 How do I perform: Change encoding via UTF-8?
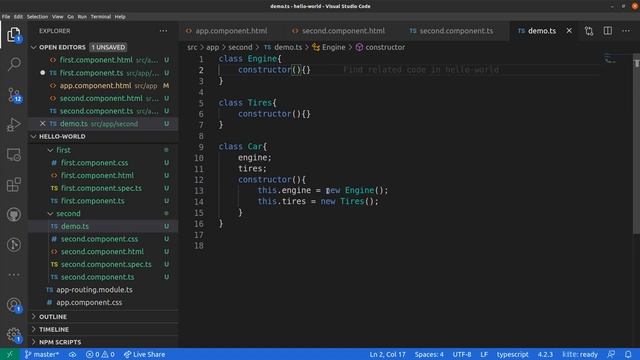click(x=462, y=354)
